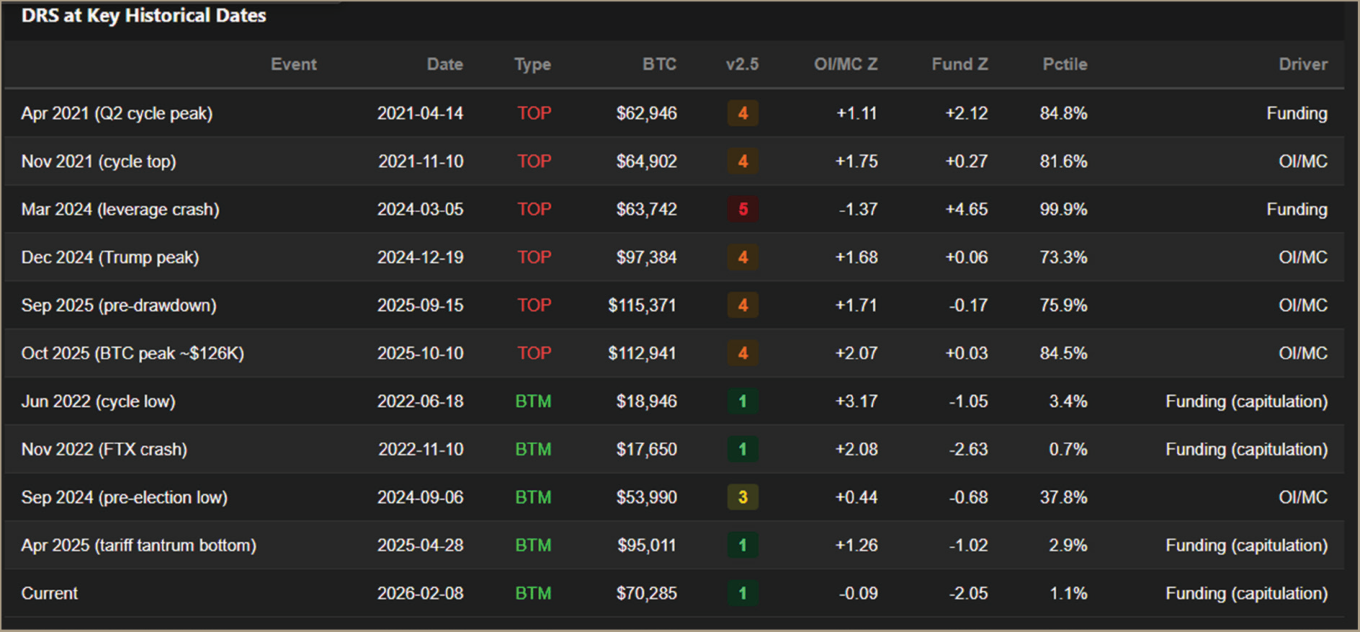Click the Driver column header
Image resolution: width=1360 pixels, height=632 pixels.
[1303, 64]
